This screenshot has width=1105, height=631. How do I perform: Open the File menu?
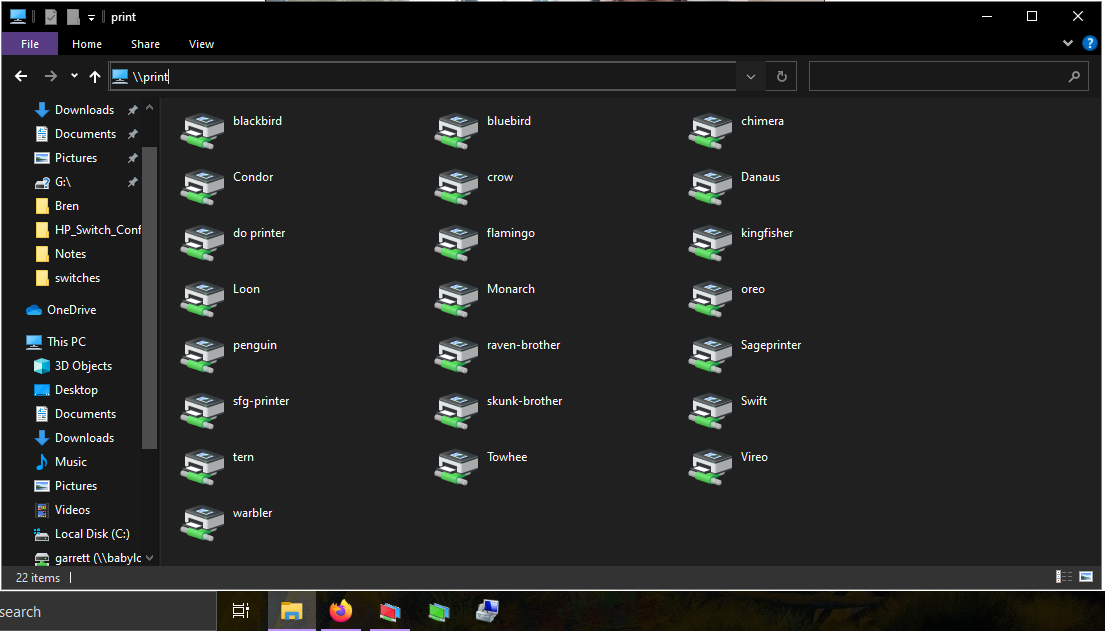click(30, 44)
